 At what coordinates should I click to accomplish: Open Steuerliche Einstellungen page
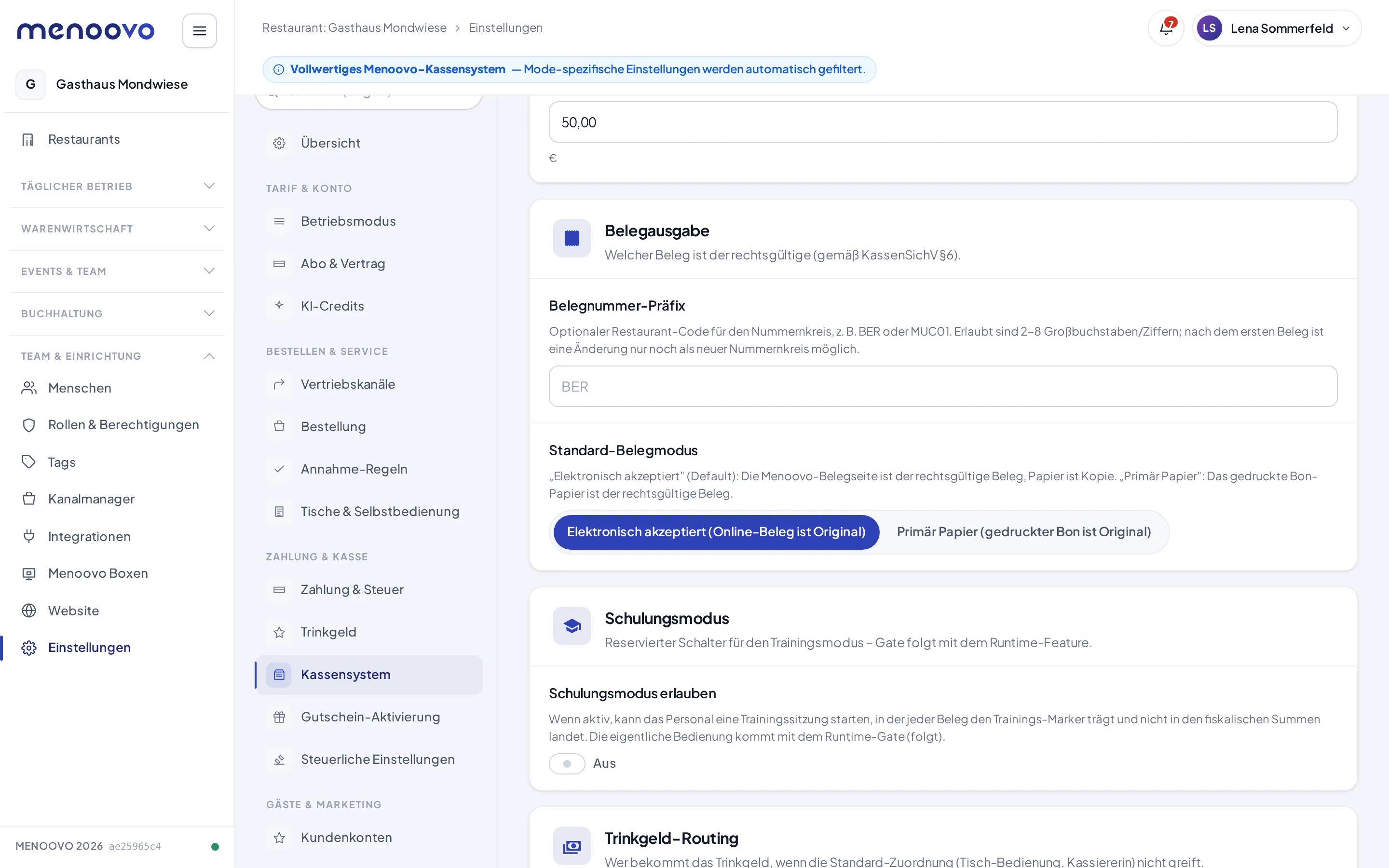click(x=368, y=759)
